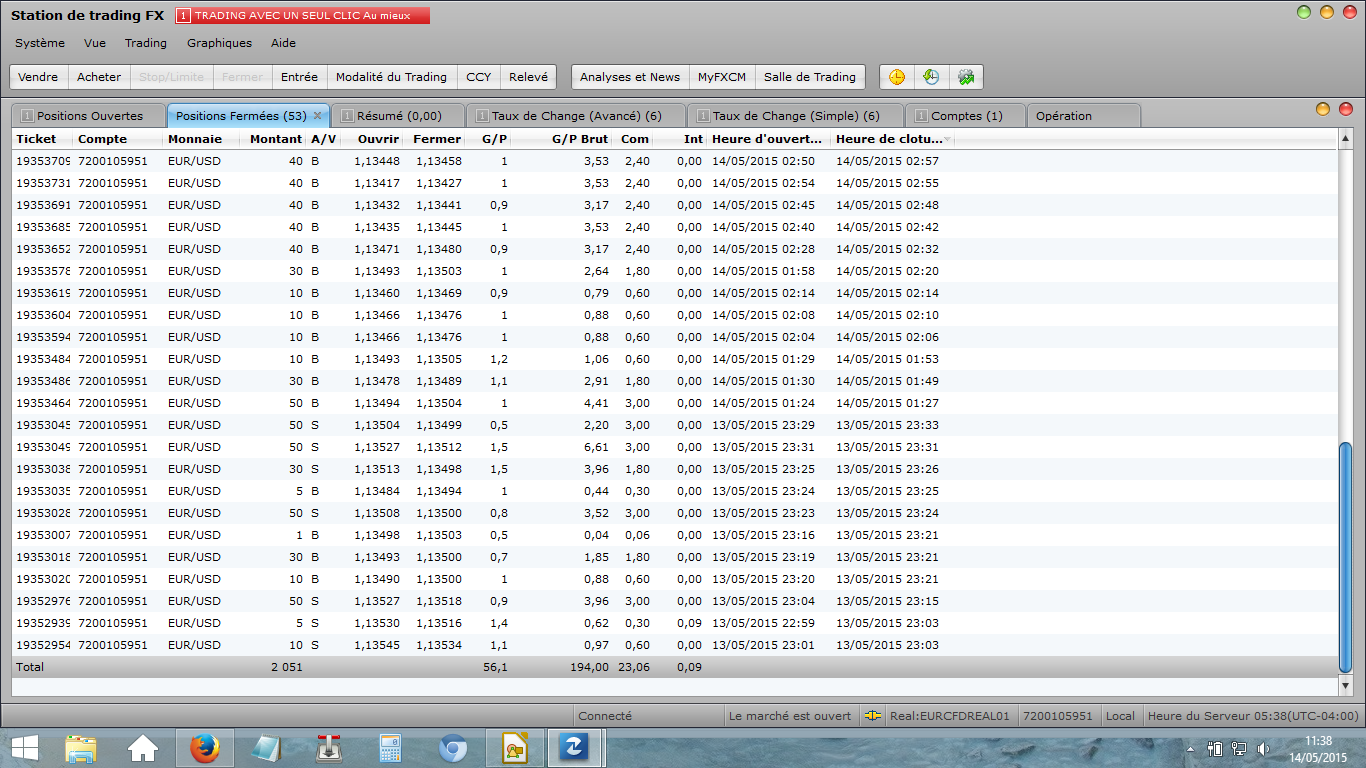Show hidden system tray icons

pos(1190,748)
